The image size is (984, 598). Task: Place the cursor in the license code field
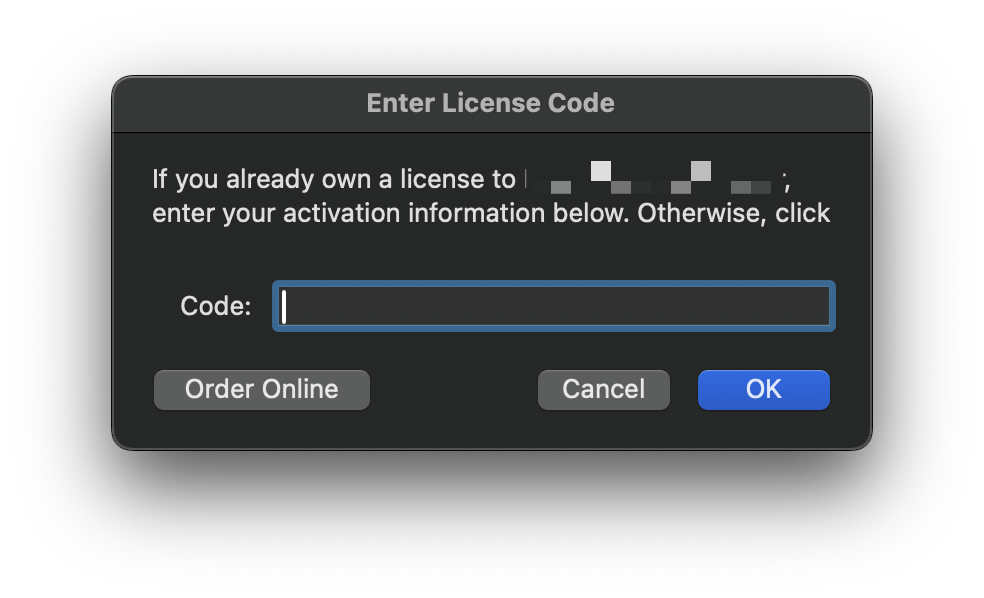click(553, 306)
